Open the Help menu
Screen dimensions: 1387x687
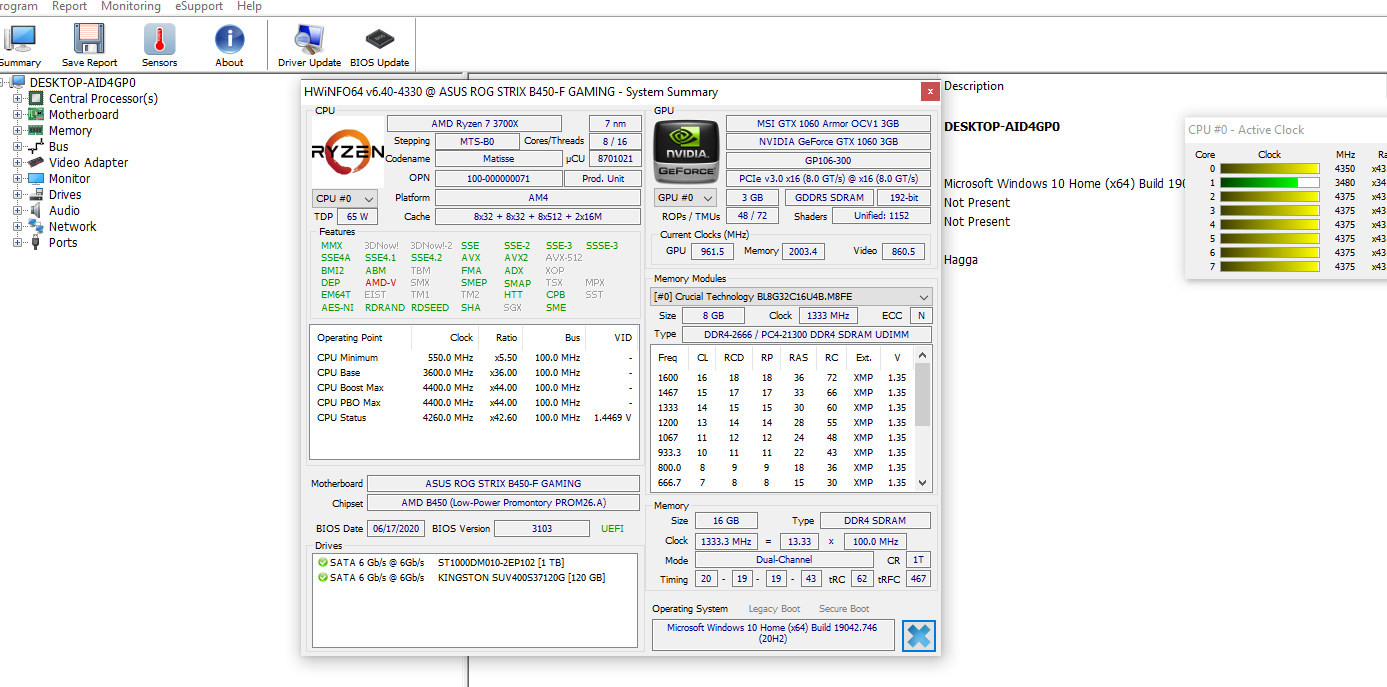[249, 6]
